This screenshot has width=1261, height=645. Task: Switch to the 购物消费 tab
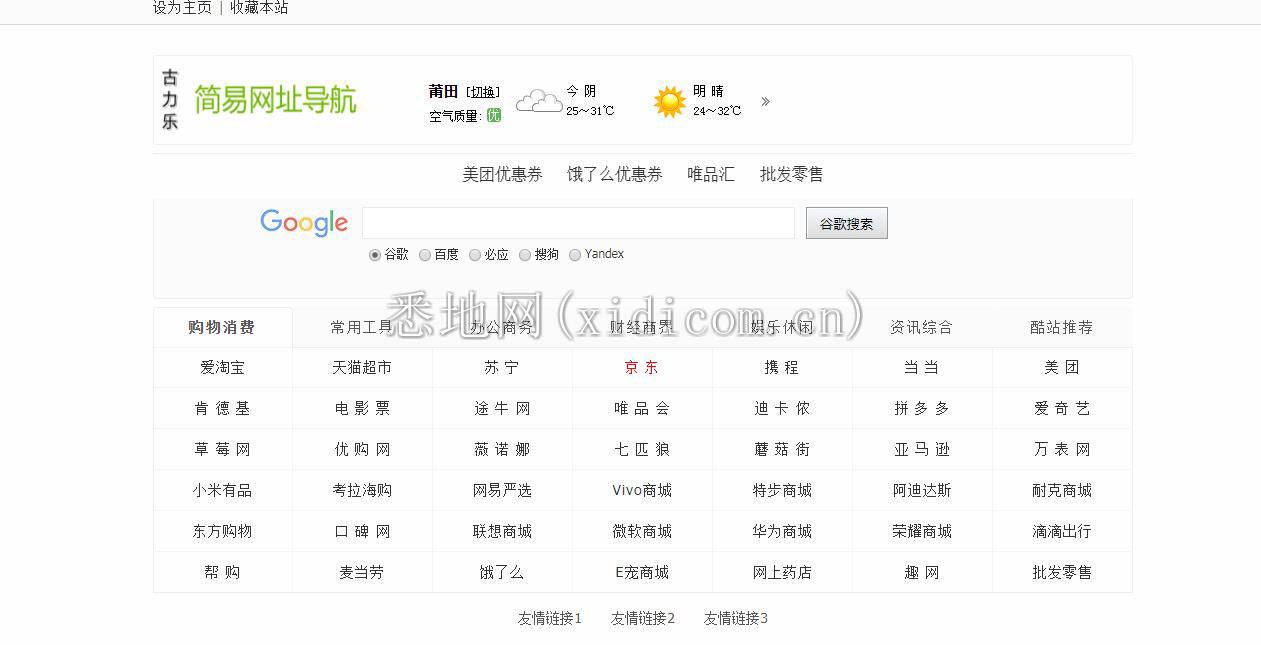click(x=222, y=327)
